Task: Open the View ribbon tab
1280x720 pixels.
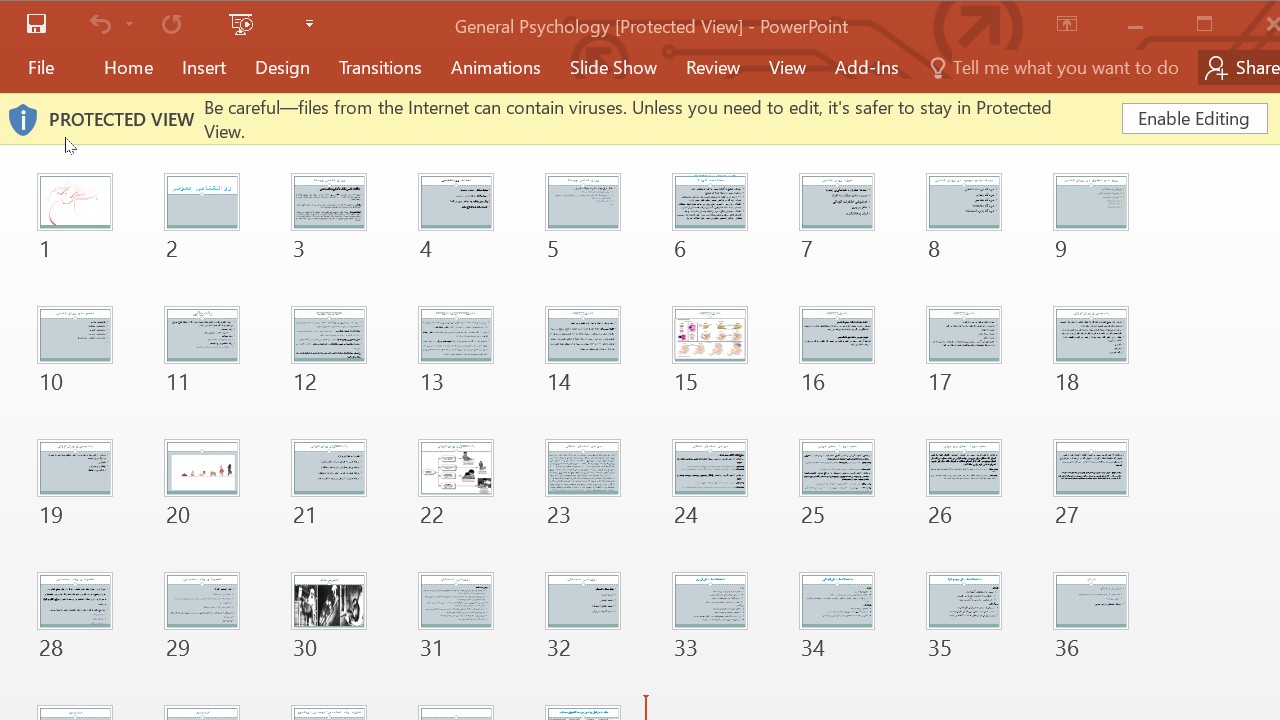Action: point(787,68)
